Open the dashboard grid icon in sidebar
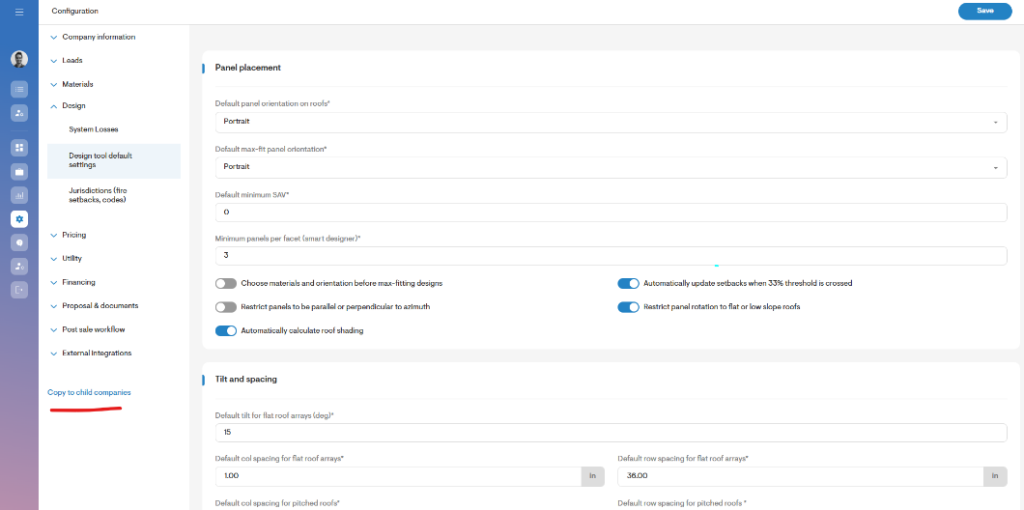This screenshot has height=510, width=1024. coord(19,148)
